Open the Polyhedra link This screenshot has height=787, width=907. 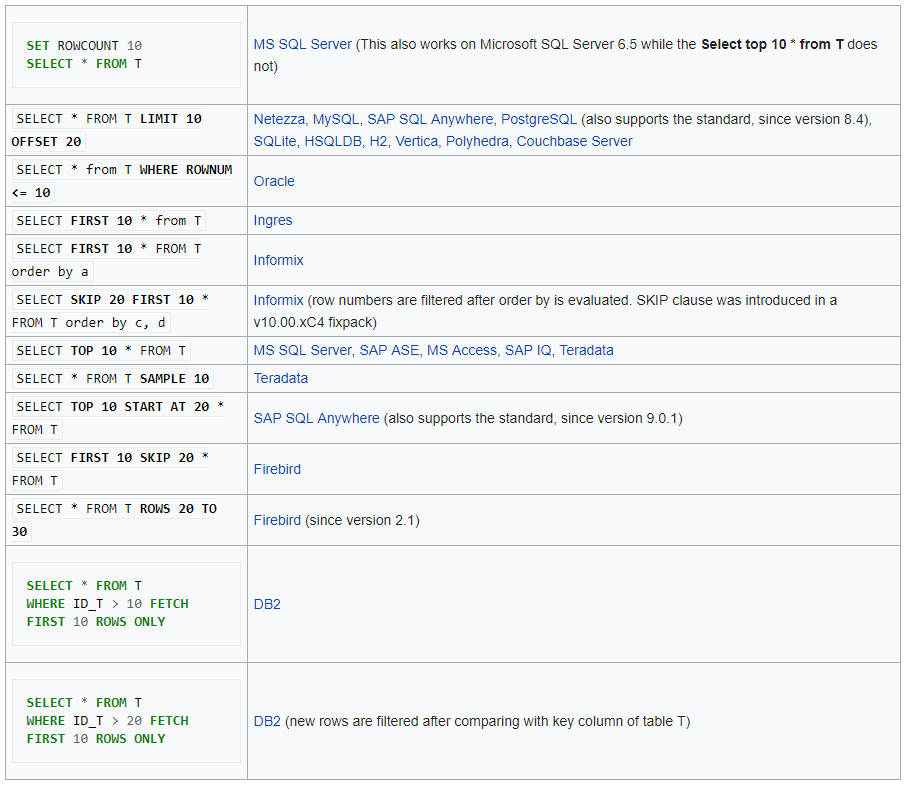coord(477,141)
